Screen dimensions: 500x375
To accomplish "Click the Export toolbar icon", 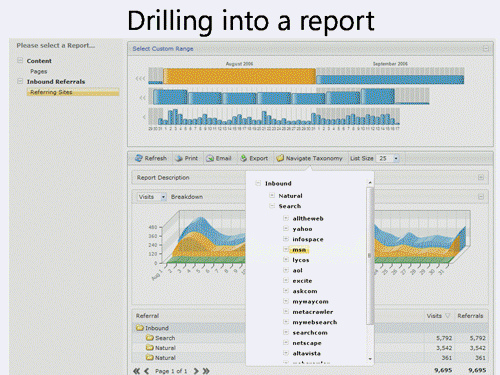I will [244, 158].
